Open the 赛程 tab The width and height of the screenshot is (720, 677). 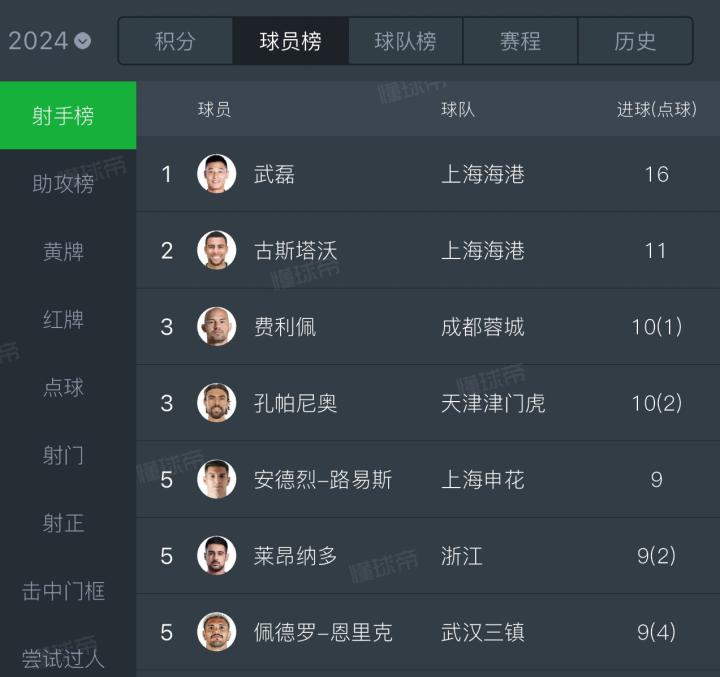(x=520, y=41)
